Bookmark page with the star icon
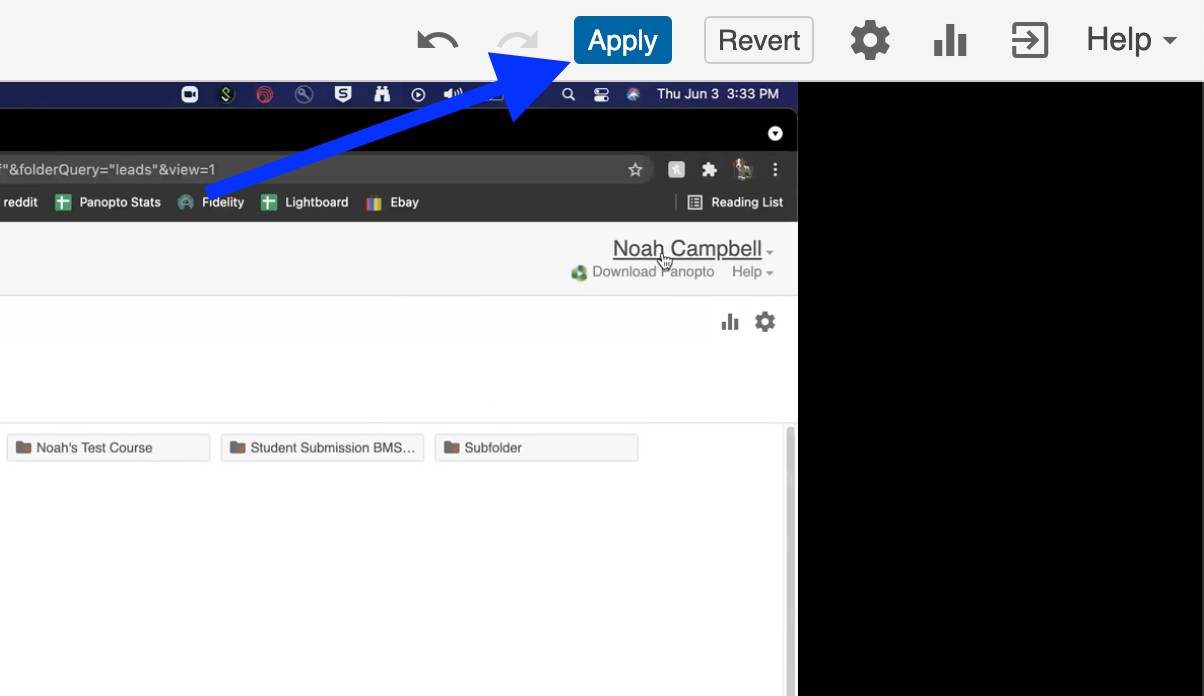 pyautogui.click(x=635, y=170)
